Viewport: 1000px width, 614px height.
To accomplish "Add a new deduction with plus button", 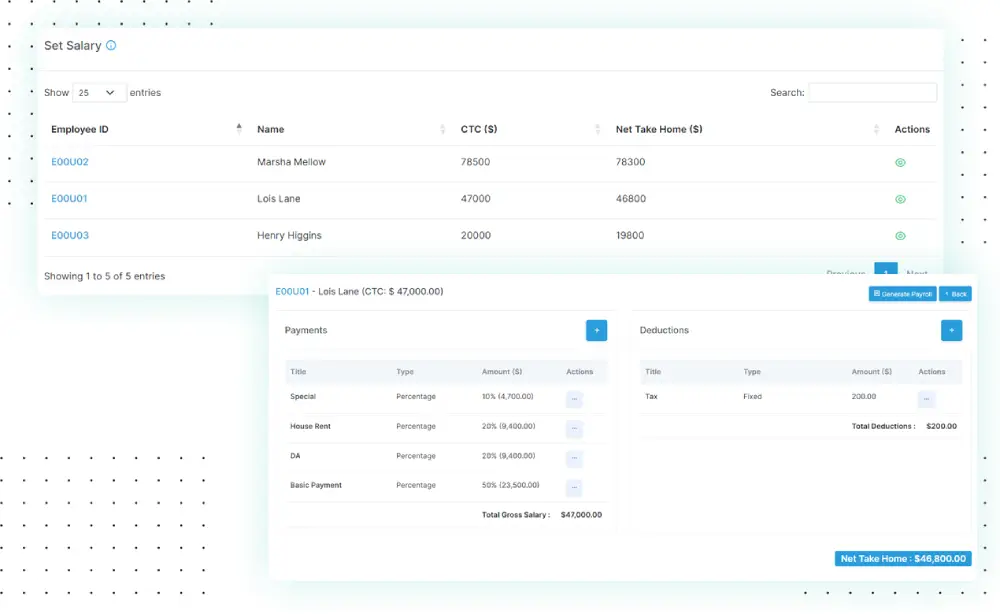I will [951, 330].
